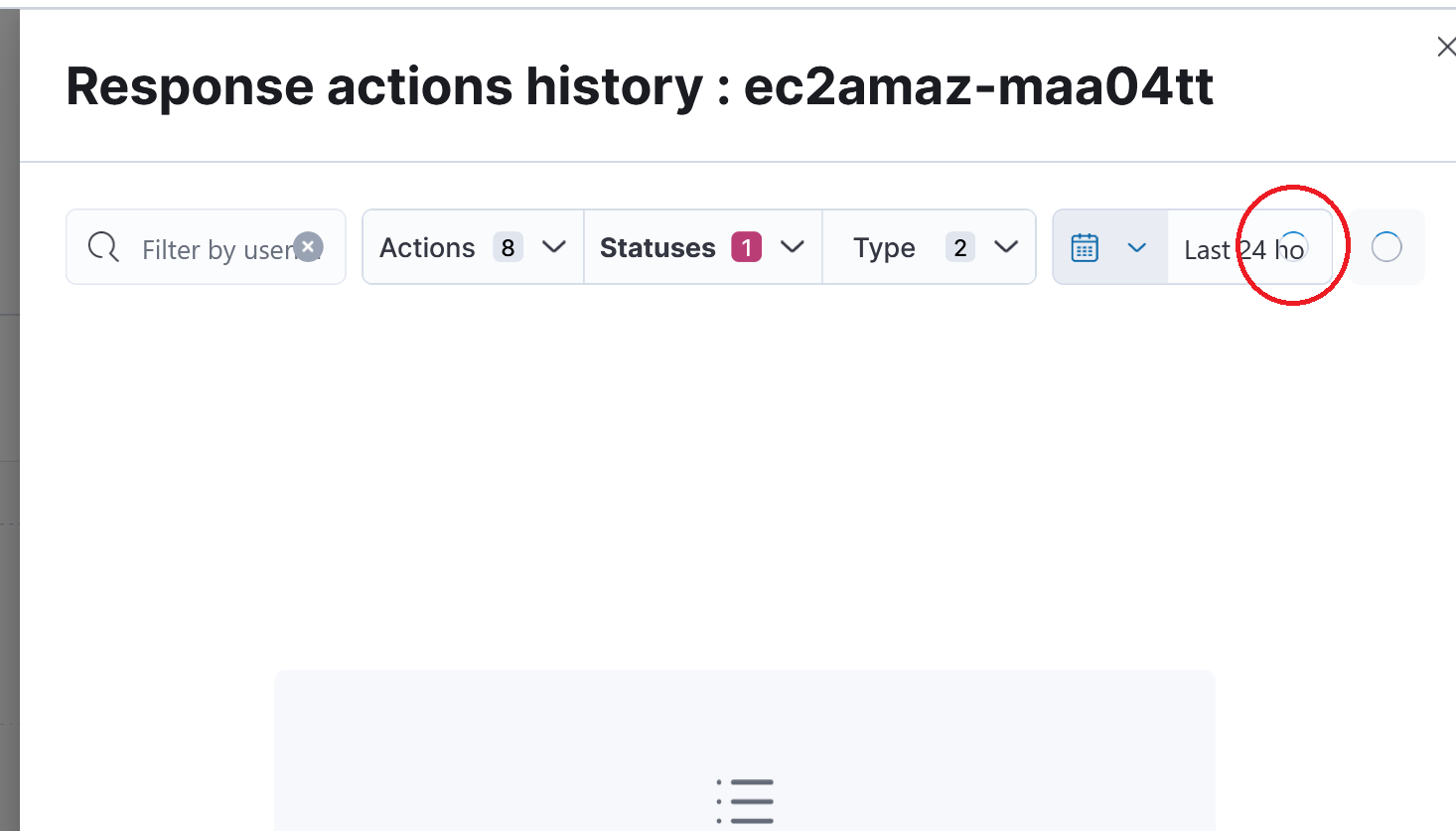Screen dimensions: 1456x832
Task: Close the Response actions history flyout
Action: [1446, 46]
